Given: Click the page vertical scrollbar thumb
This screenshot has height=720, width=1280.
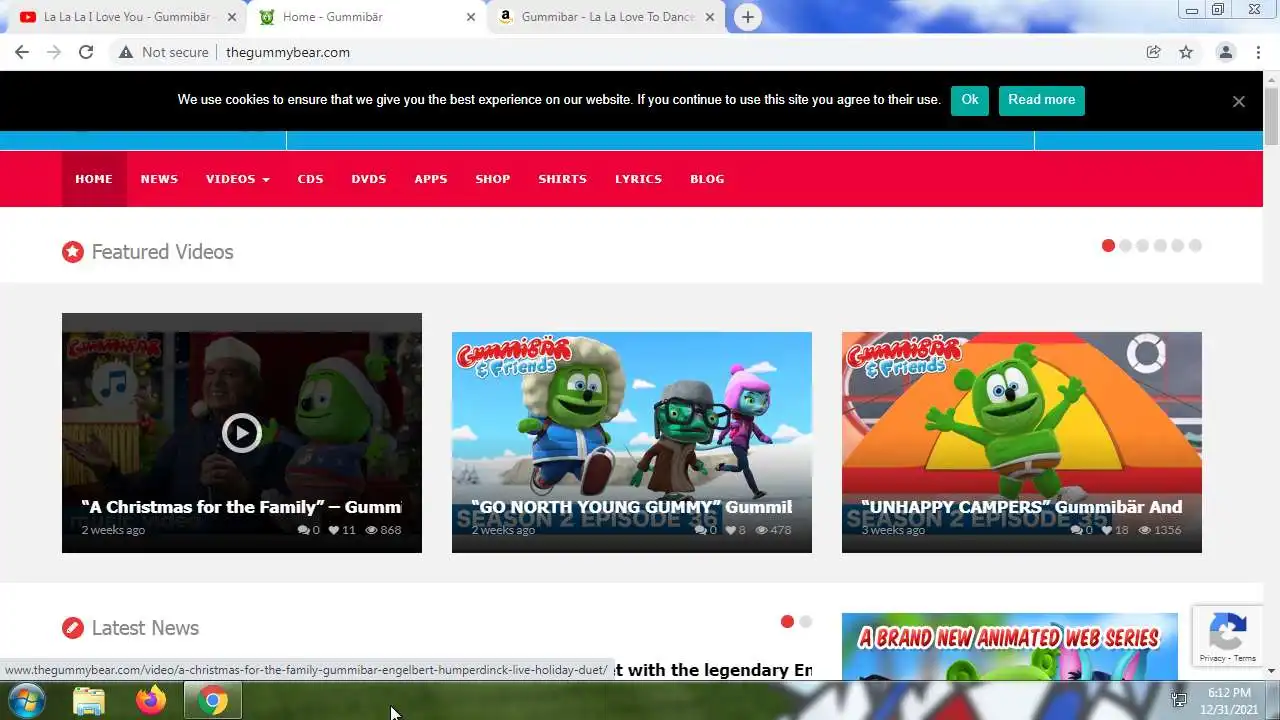Looking at the screenshot, I should (1271, 115).
